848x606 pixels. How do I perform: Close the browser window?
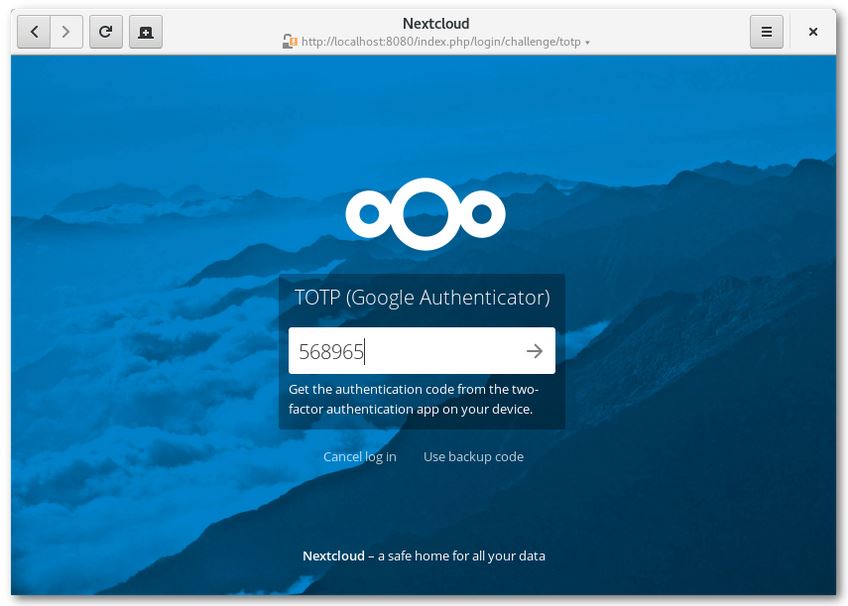click(x=813, y=32)
